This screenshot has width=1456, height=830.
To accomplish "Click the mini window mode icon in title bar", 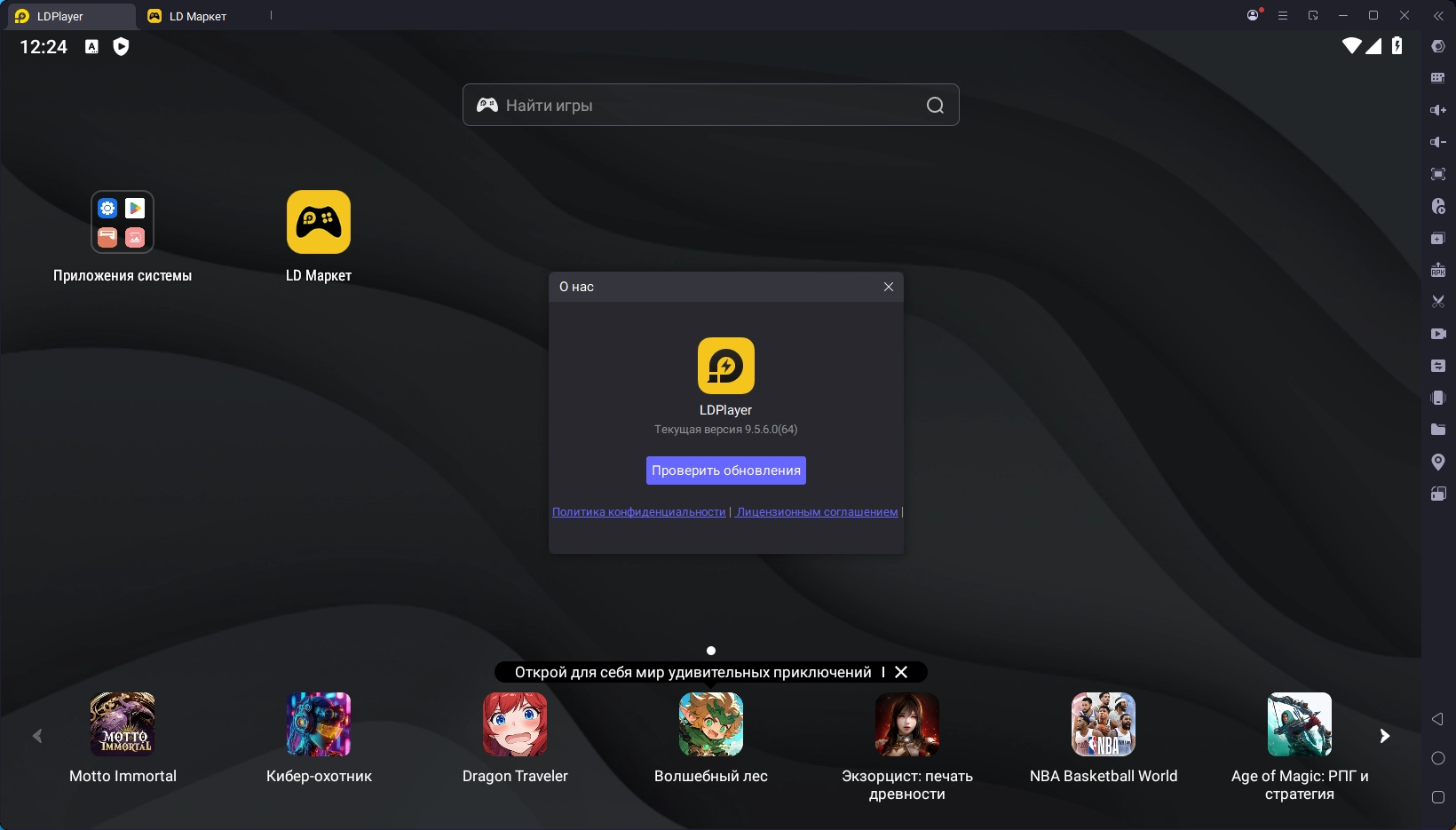I will click(x=1313, y=15).
